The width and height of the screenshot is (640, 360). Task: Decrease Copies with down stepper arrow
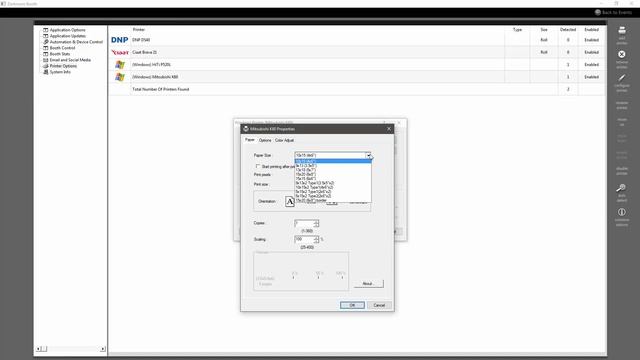316,225
